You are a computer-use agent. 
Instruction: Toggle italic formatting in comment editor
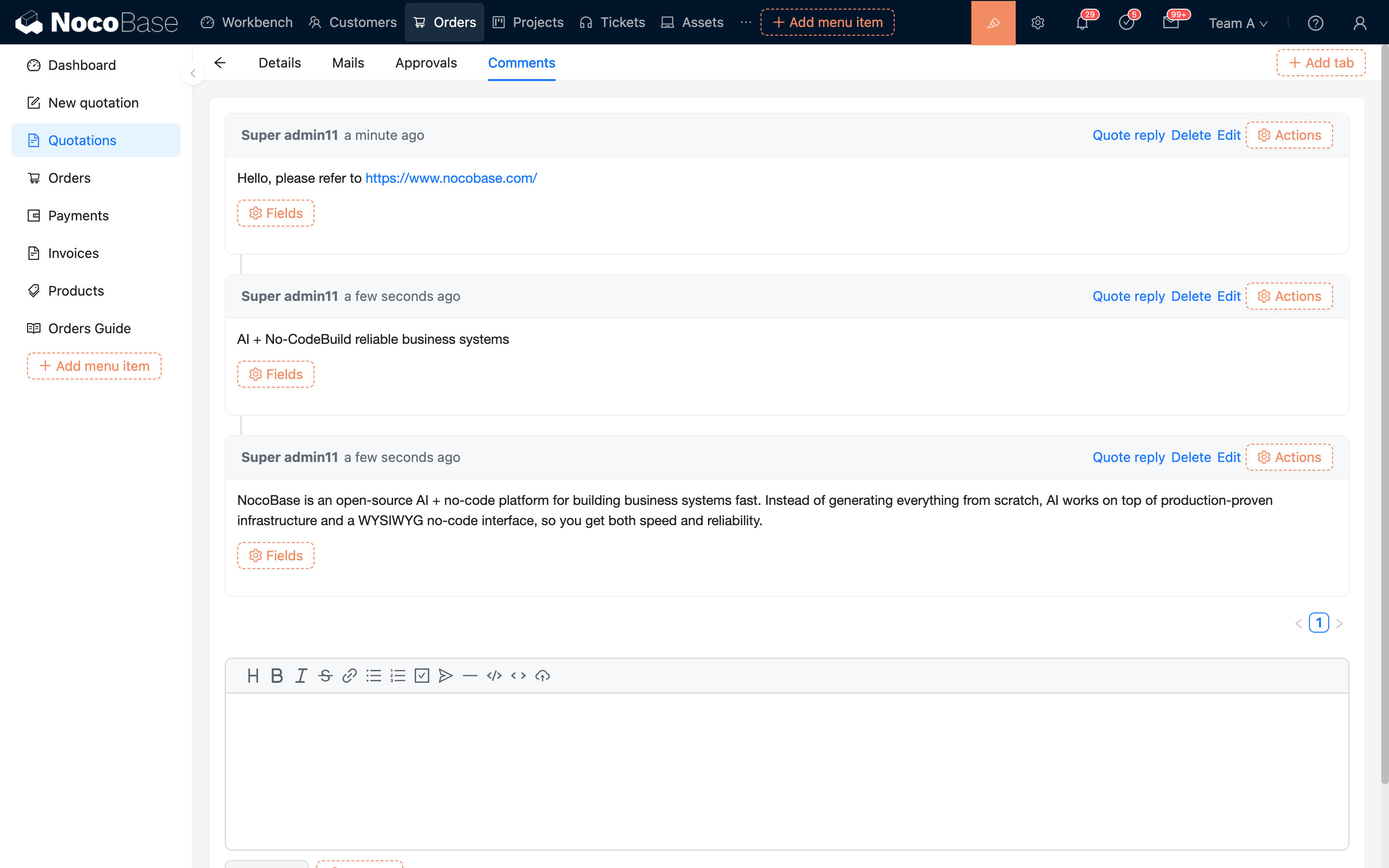click(301, 676)
